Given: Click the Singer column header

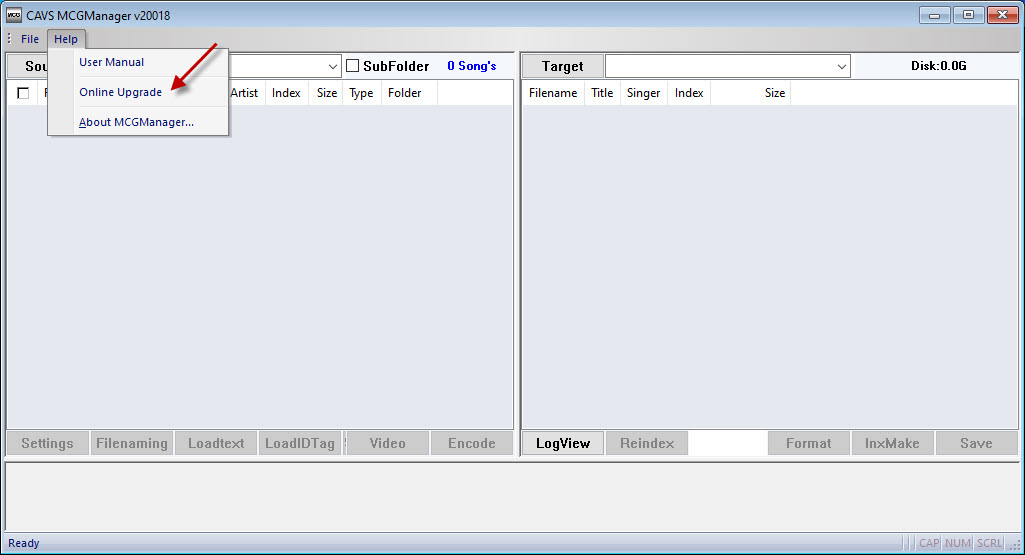Looking at the screenshot, I should click(x=643, y=93).
